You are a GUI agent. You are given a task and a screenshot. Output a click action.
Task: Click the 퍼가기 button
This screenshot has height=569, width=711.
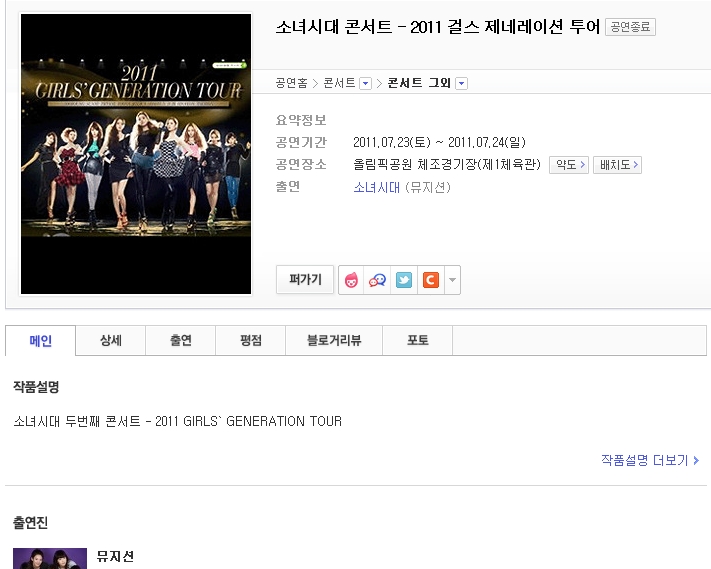click(x=305, y=280)
